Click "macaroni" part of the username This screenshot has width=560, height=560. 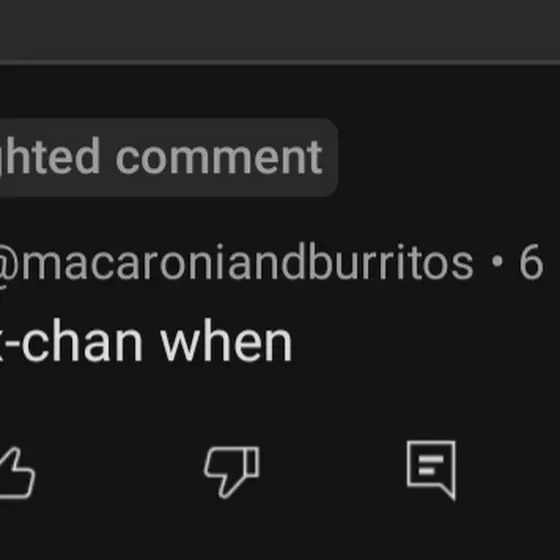coord(123,262)
